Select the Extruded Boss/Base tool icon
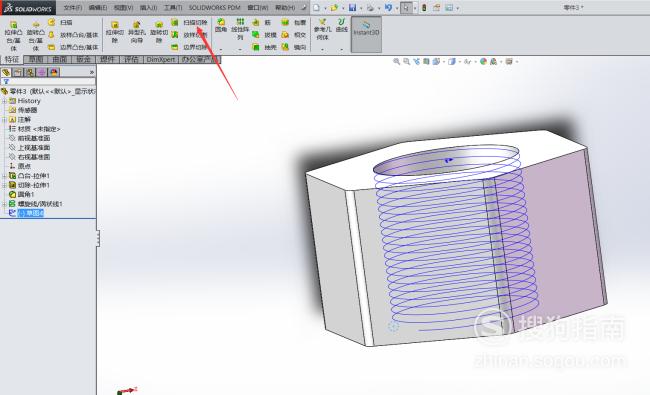This screenshot has width=650, height=395. (13, 25)
